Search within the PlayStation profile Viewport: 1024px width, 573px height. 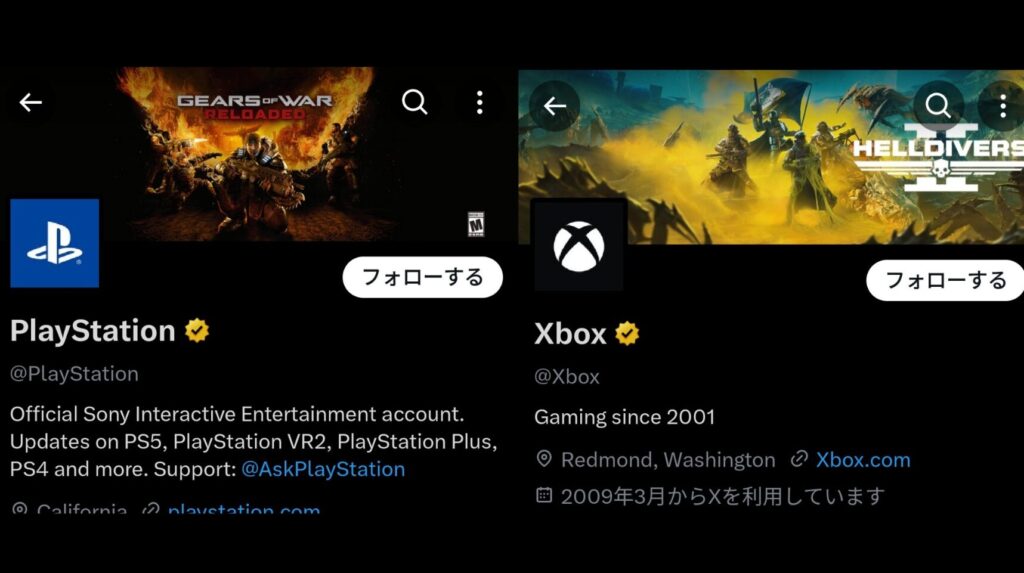coord(415,103)
